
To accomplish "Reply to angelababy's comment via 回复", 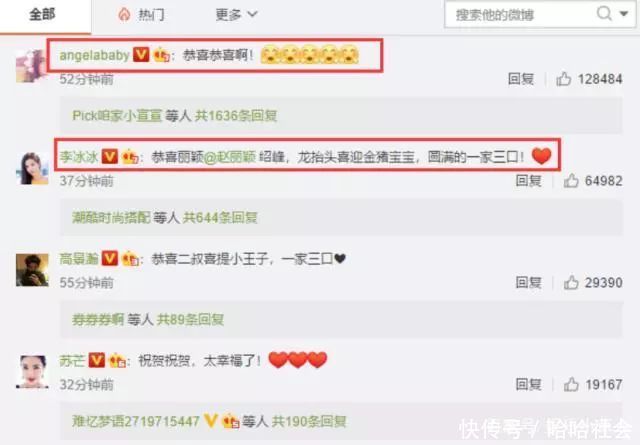I will click(x=521, y=79).
